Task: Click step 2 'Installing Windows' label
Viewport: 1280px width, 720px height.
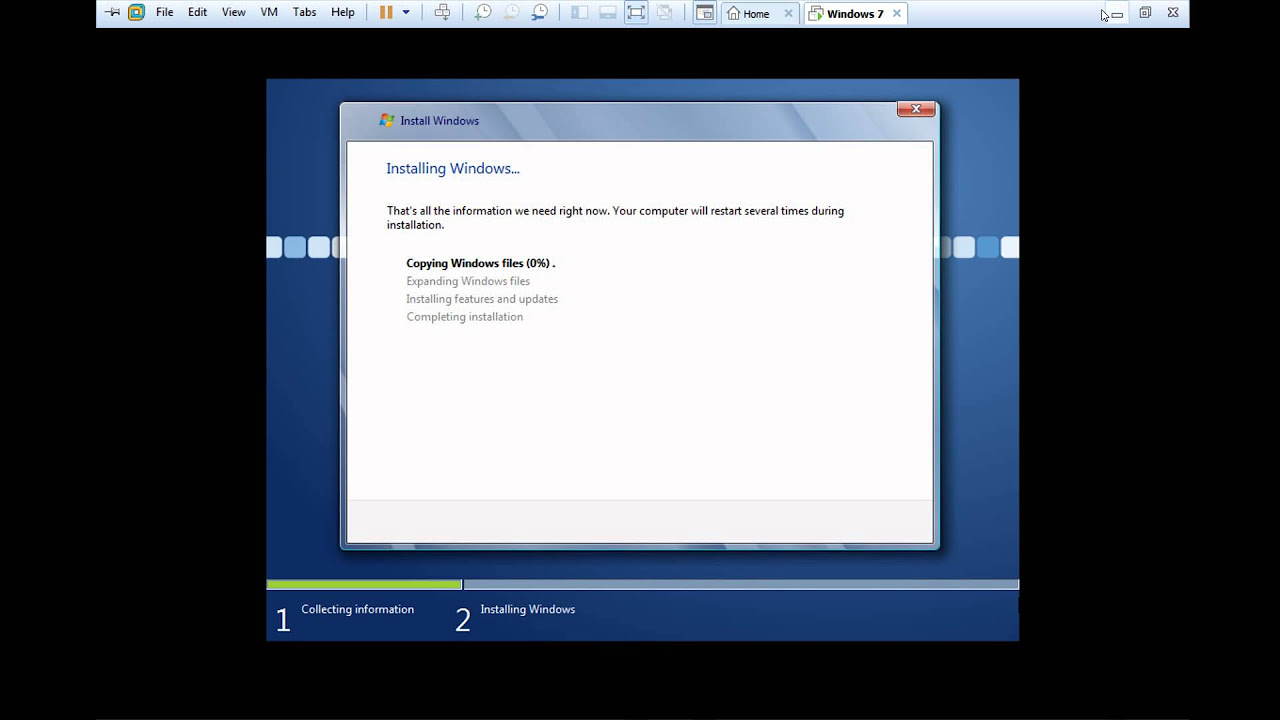Action: [x=527, y=609]
